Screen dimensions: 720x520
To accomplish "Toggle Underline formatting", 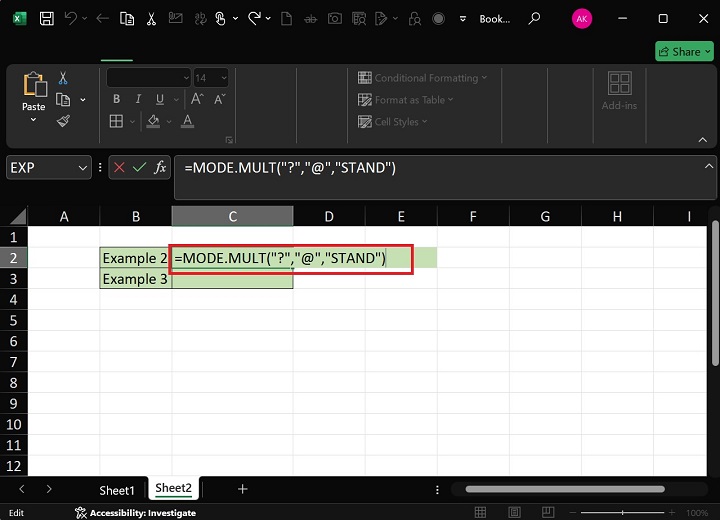I will click(x=160, y=99).
